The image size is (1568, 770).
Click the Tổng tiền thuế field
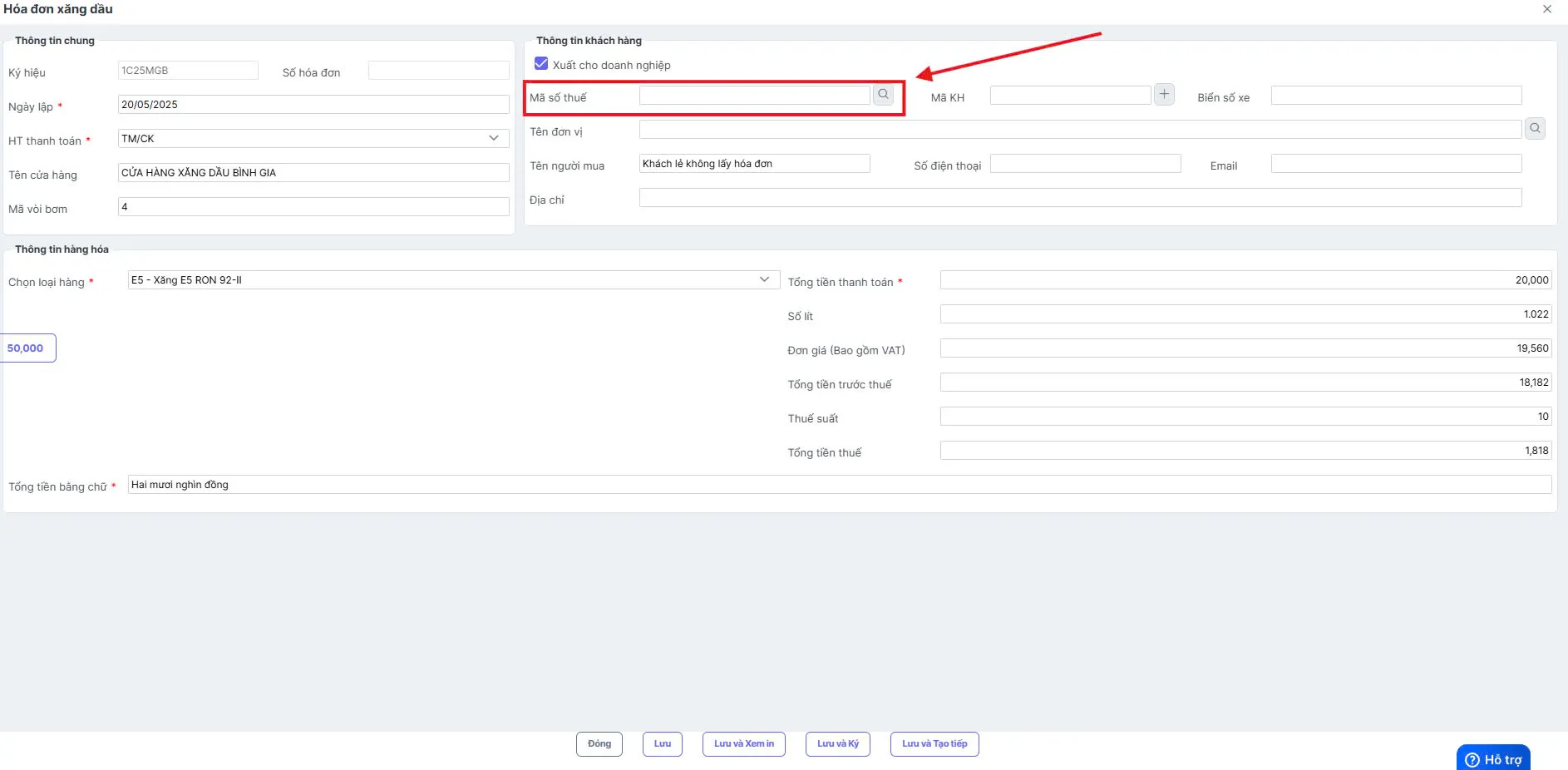[x=1245, y=450]
